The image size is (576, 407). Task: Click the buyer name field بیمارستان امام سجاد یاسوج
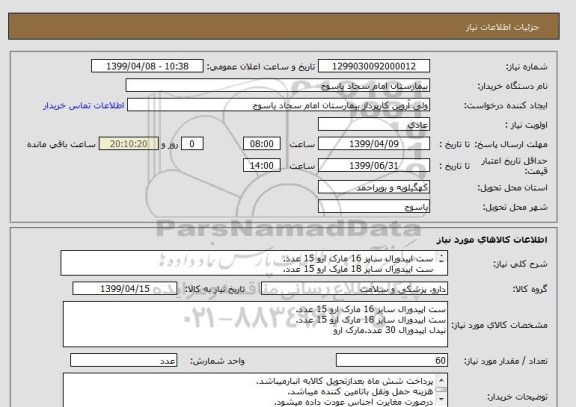pos(278,86)
